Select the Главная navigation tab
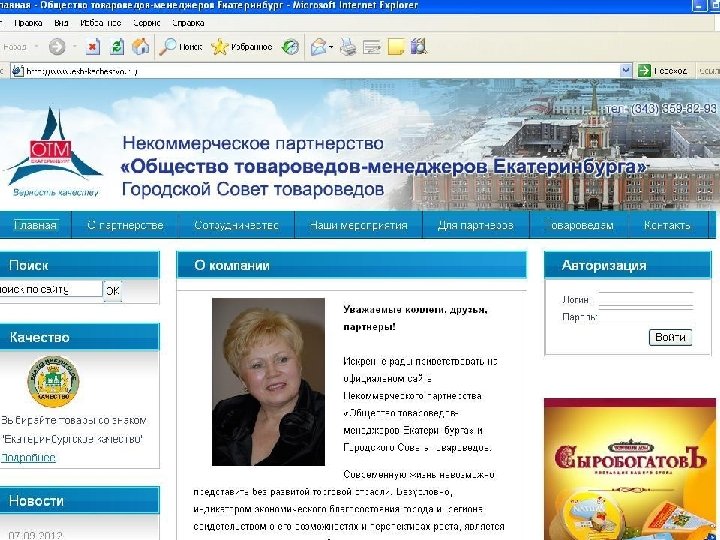 [x=35, y=225]
